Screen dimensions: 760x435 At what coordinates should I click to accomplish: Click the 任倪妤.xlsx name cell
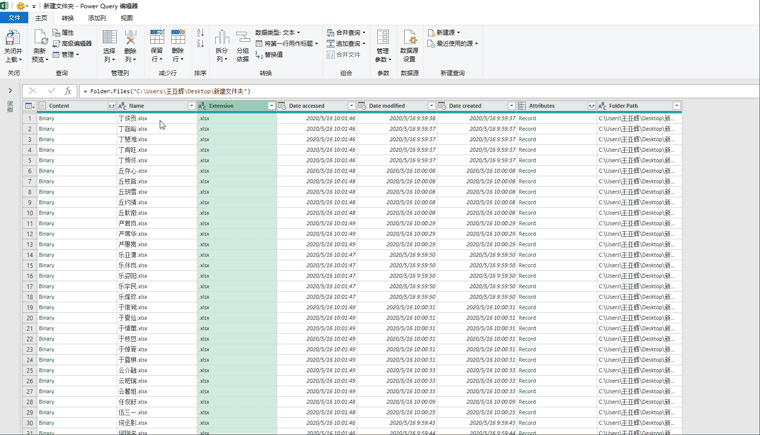157,402
